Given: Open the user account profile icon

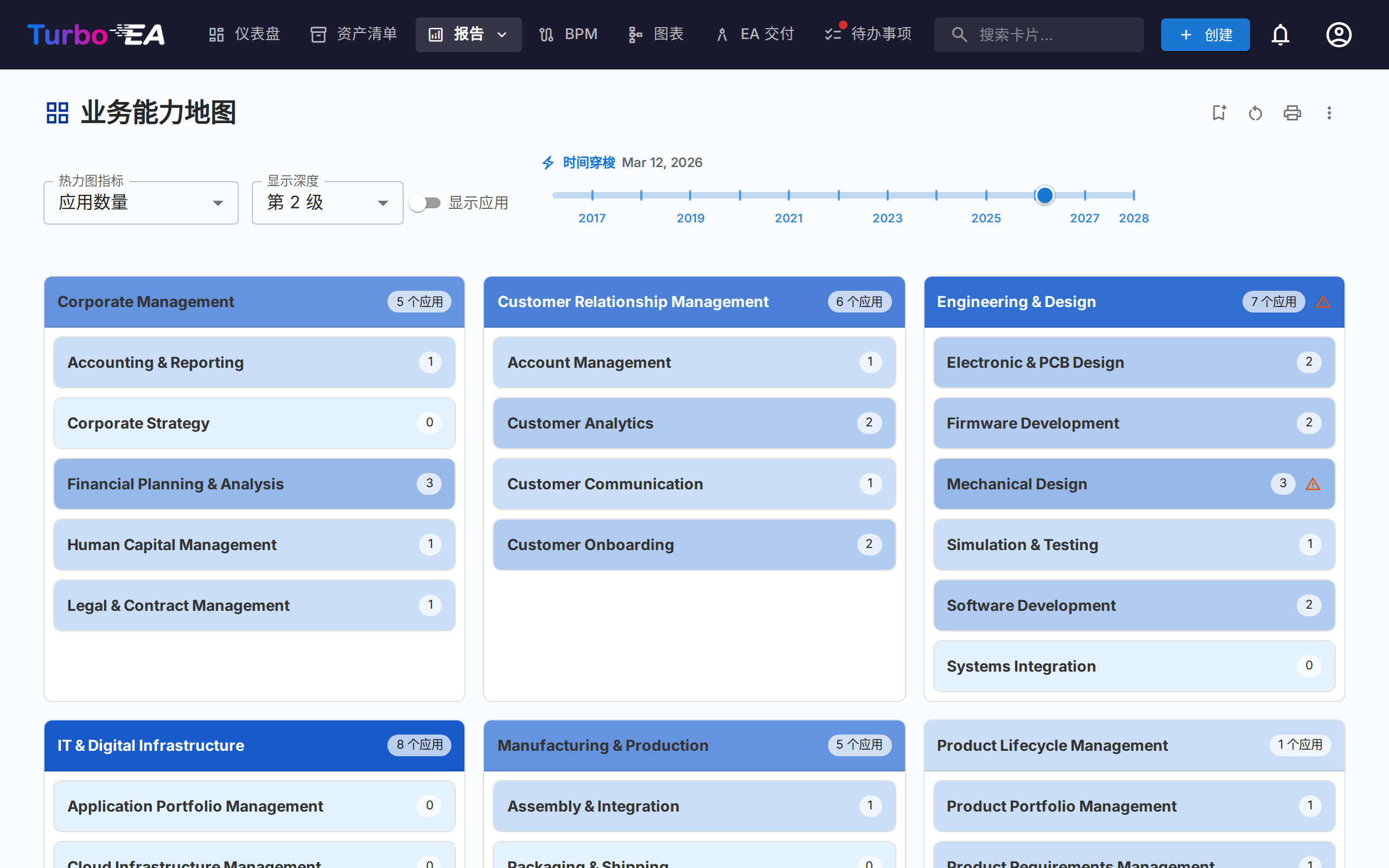Looking at the screenshot, I should point(1339,34).
